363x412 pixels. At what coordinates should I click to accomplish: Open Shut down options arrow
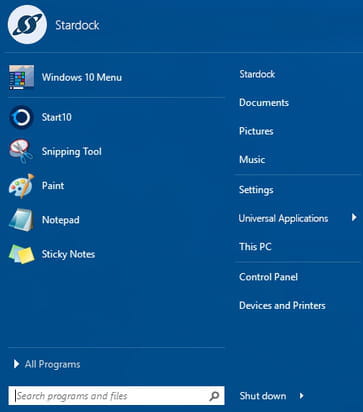coord(301,396)
